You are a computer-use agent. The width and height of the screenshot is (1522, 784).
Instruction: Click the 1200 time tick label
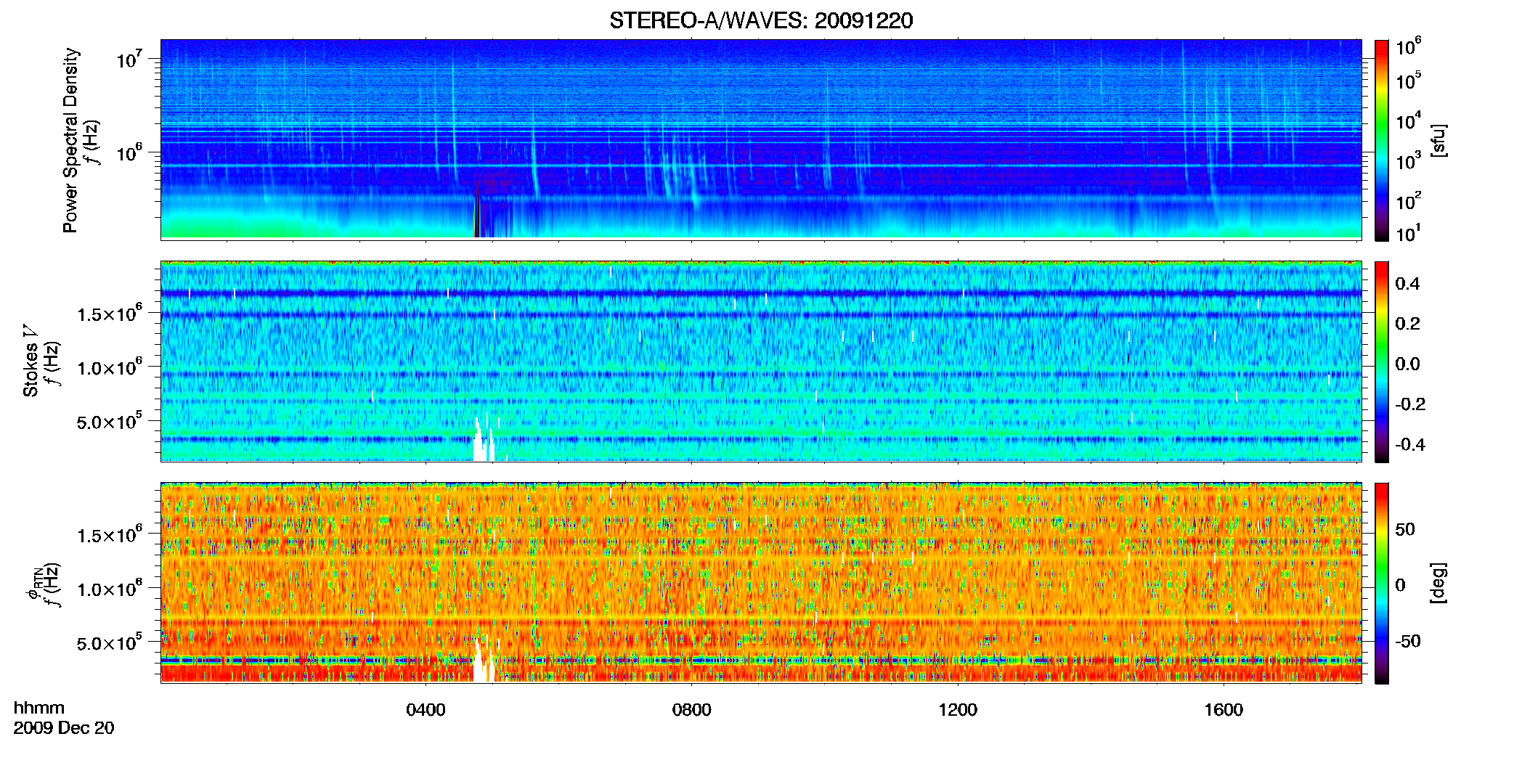pyautogui.click(x=958, y=710)
